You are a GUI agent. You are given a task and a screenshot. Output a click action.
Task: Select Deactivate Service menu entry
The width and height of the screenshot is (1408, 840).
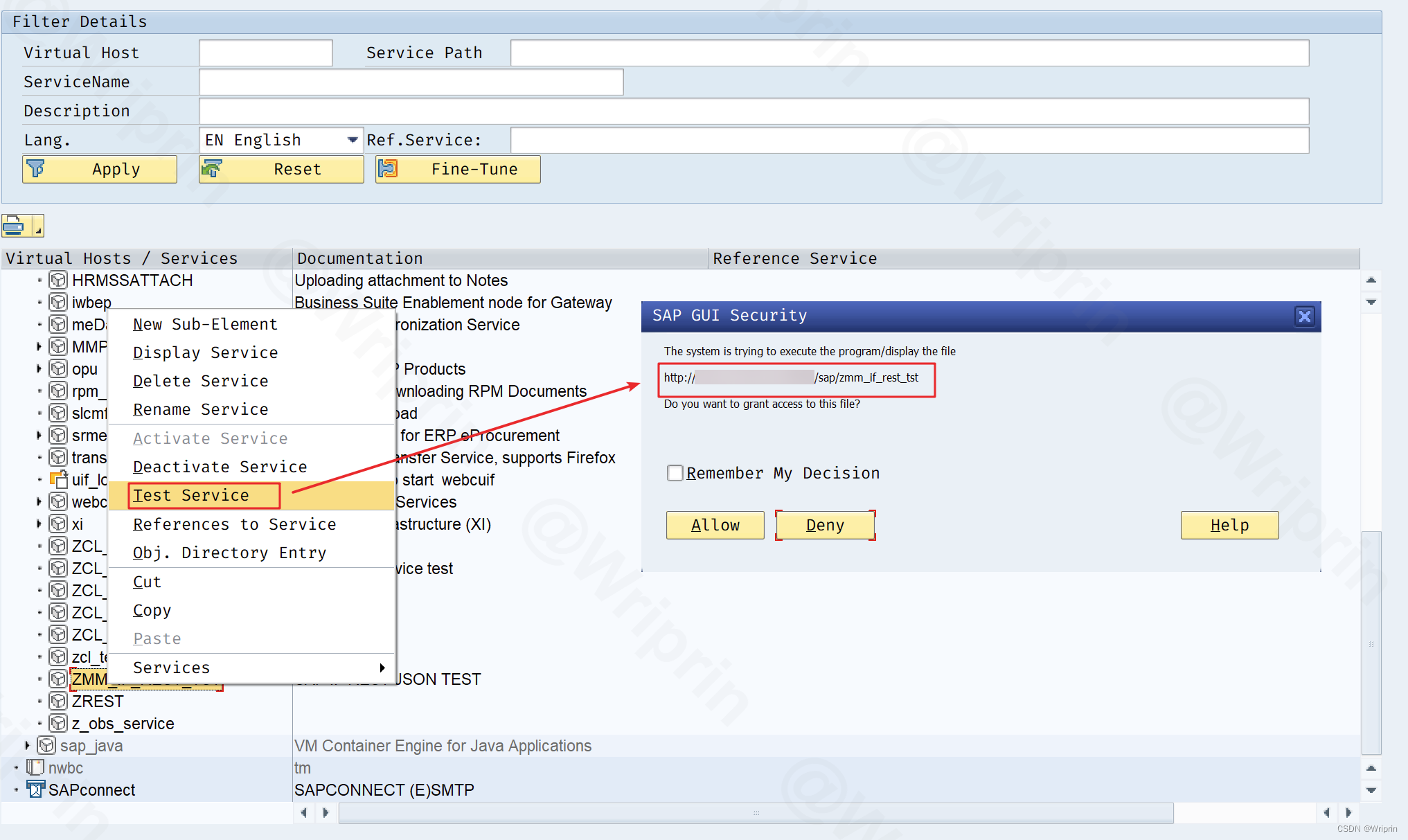(x=220, y=467)
